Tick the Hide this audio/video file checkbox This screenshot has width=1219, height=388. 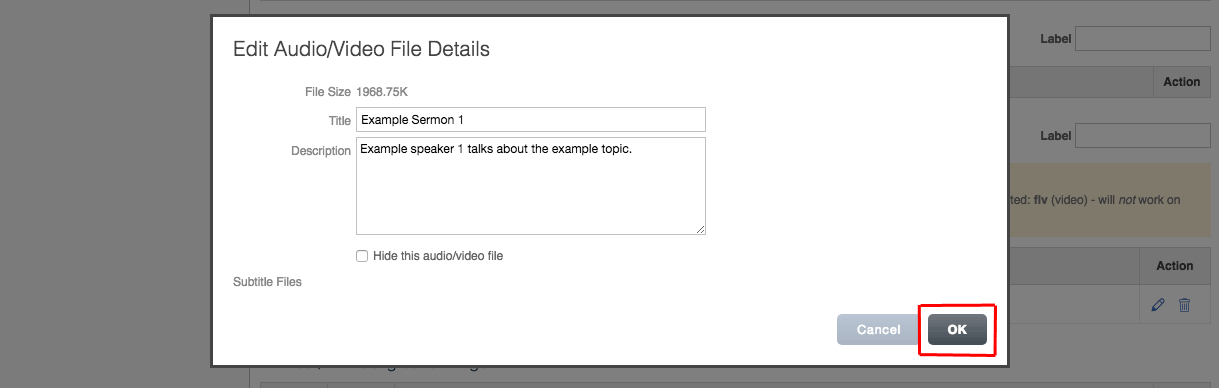362,256
